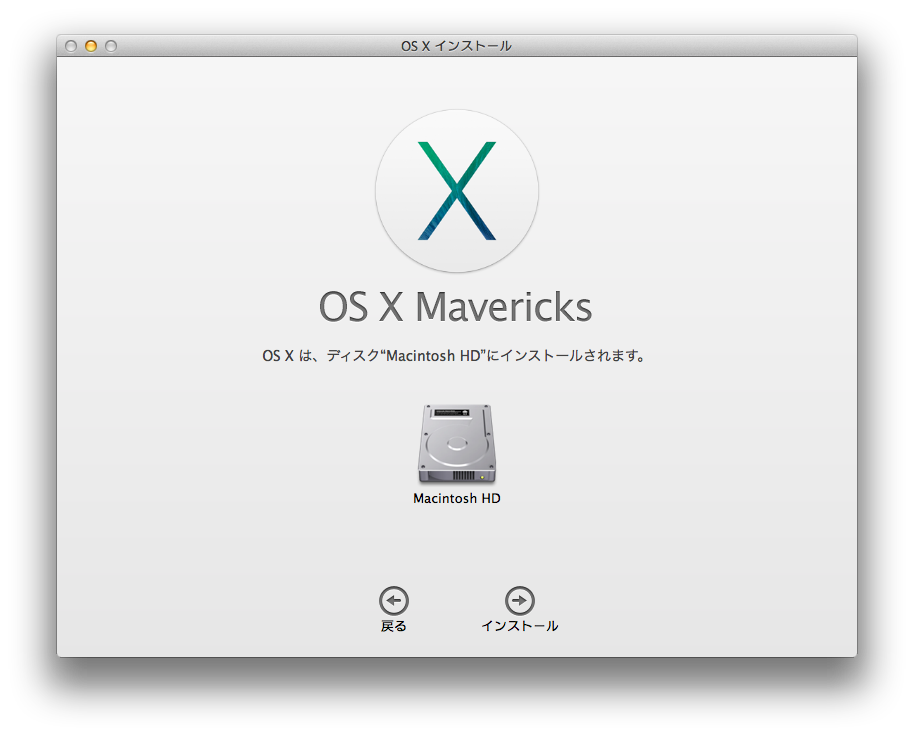This screenshot has width=914, height=736.
Task: Click the OS X Mavericks logo
Action: click(457, 191)
